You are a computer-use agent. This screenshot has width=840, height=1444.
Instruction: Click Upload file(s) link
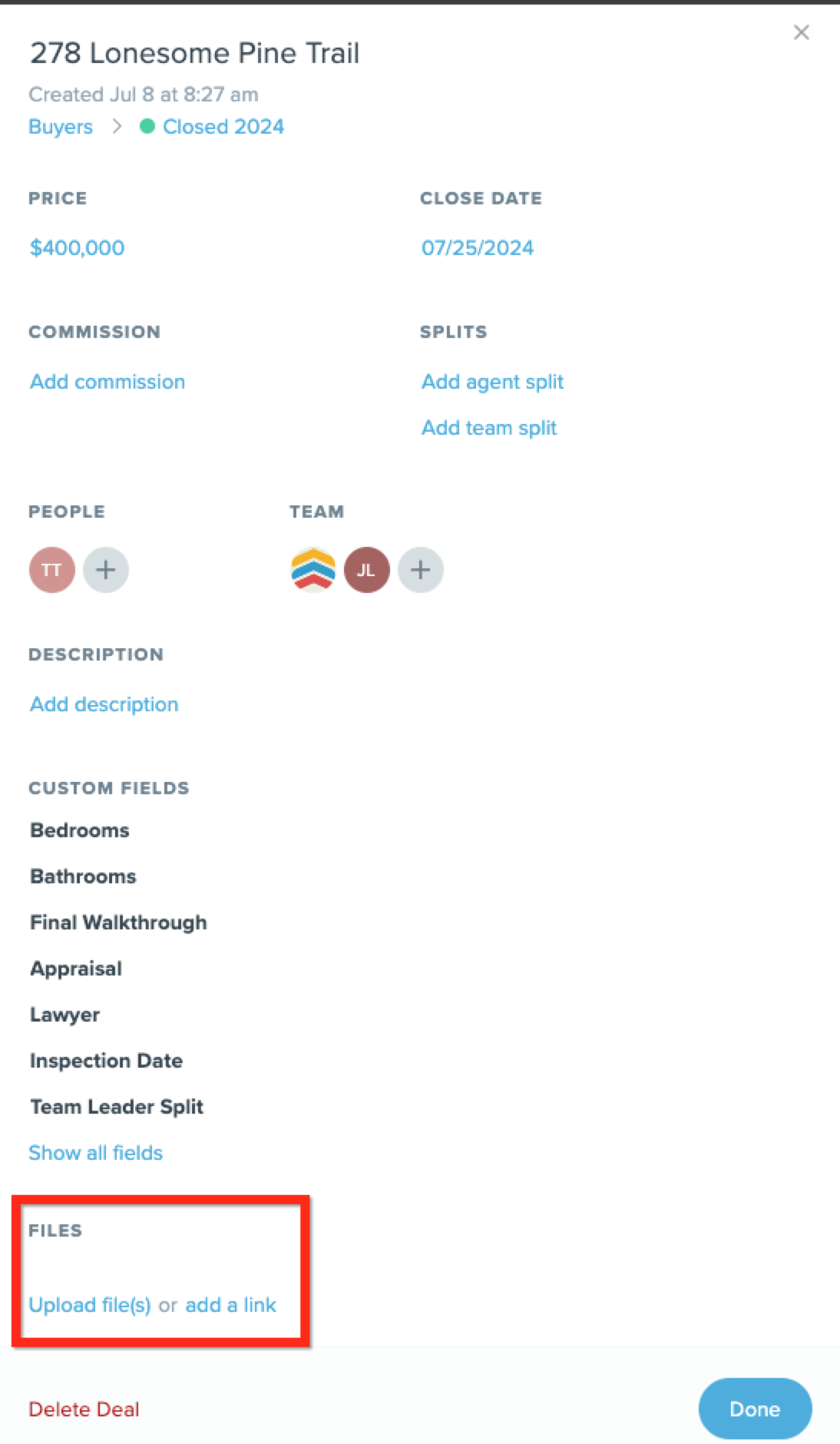coord(90,1305)
